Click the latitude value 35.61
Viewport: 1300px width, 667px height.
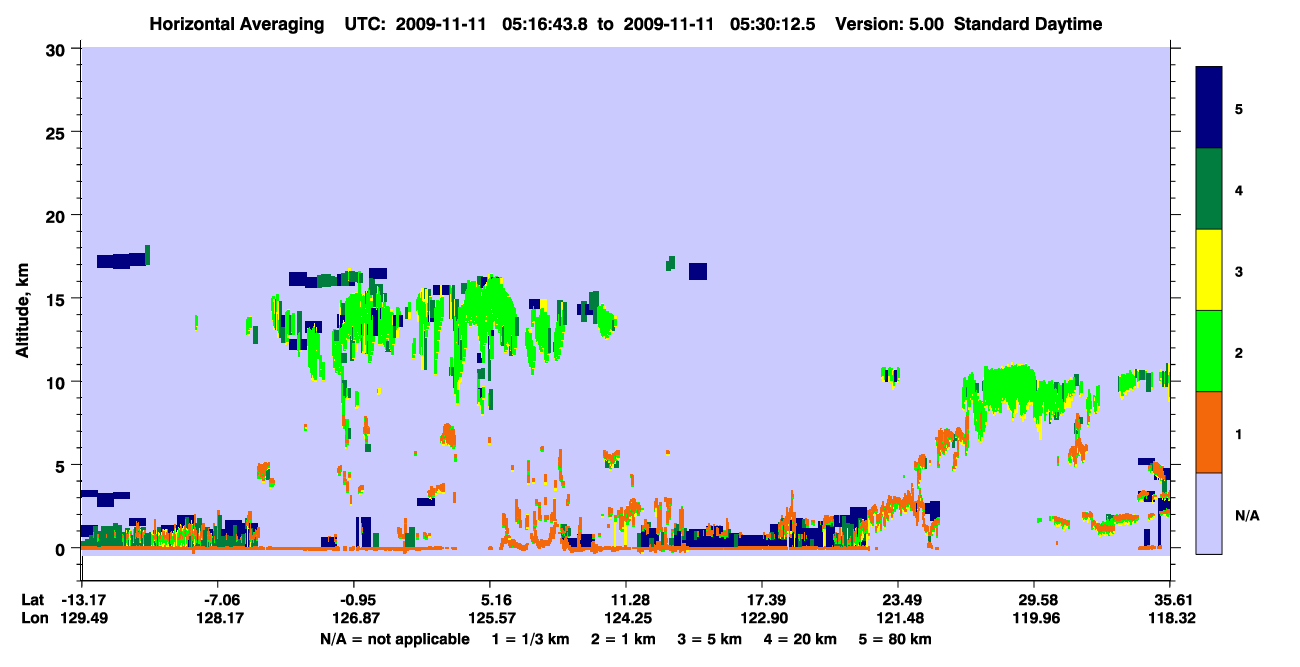click(x=1171, y=600)
